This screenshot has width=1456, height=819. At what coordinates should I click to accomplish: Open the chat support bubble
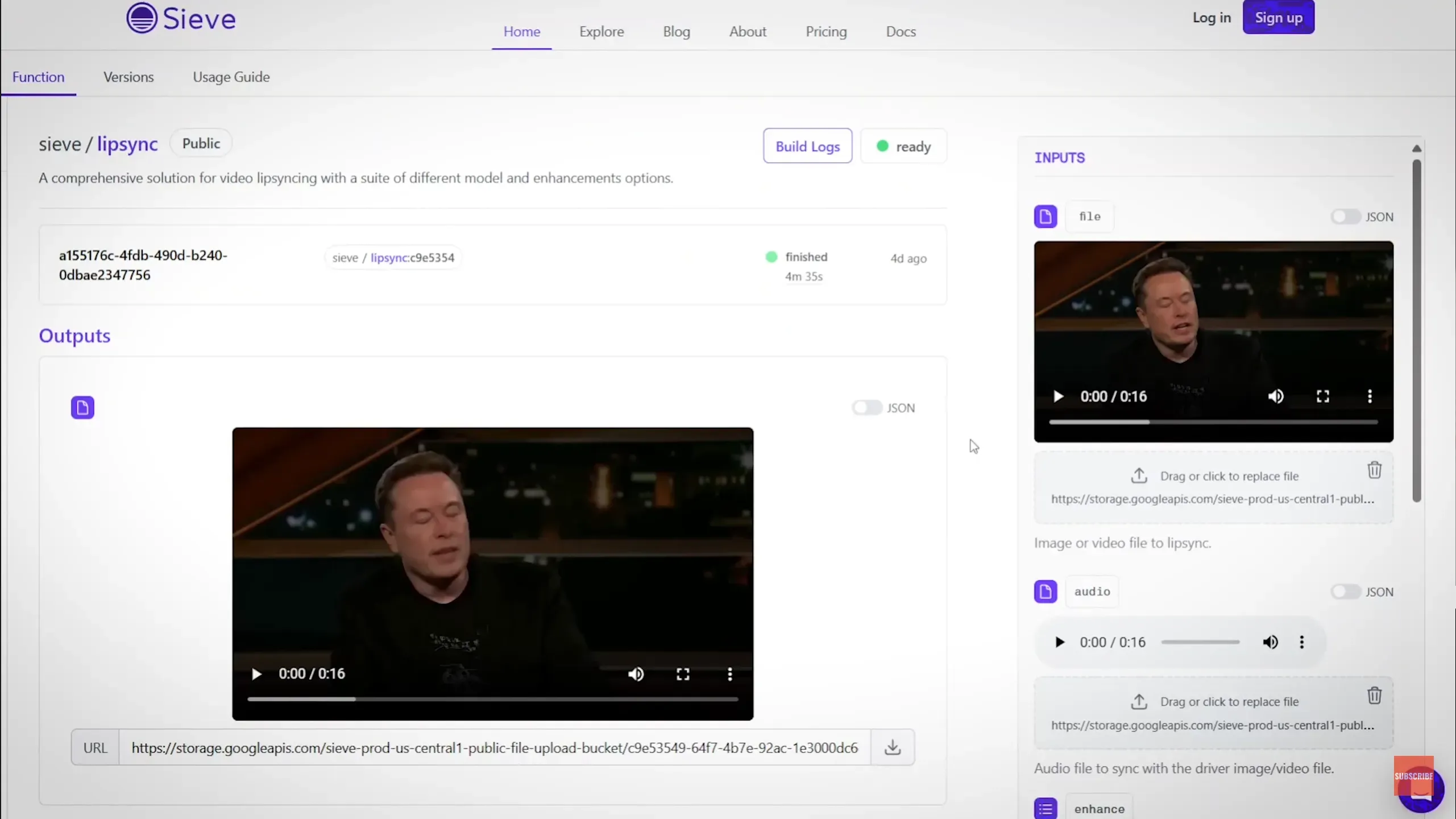(1421, 792)
